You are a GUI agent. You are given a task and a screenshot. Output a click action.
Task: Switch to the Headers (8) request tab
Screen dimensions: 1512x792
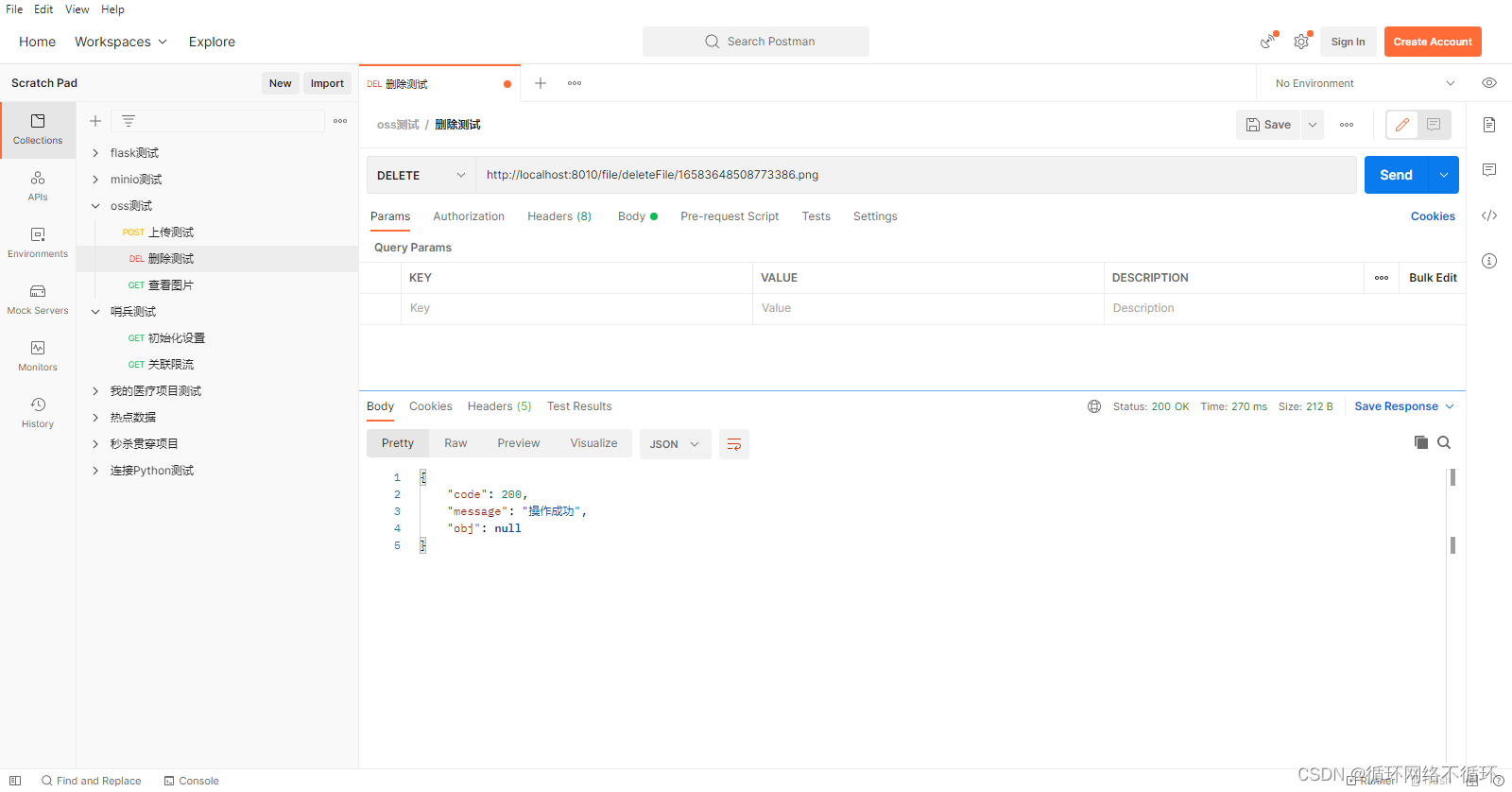559,216
